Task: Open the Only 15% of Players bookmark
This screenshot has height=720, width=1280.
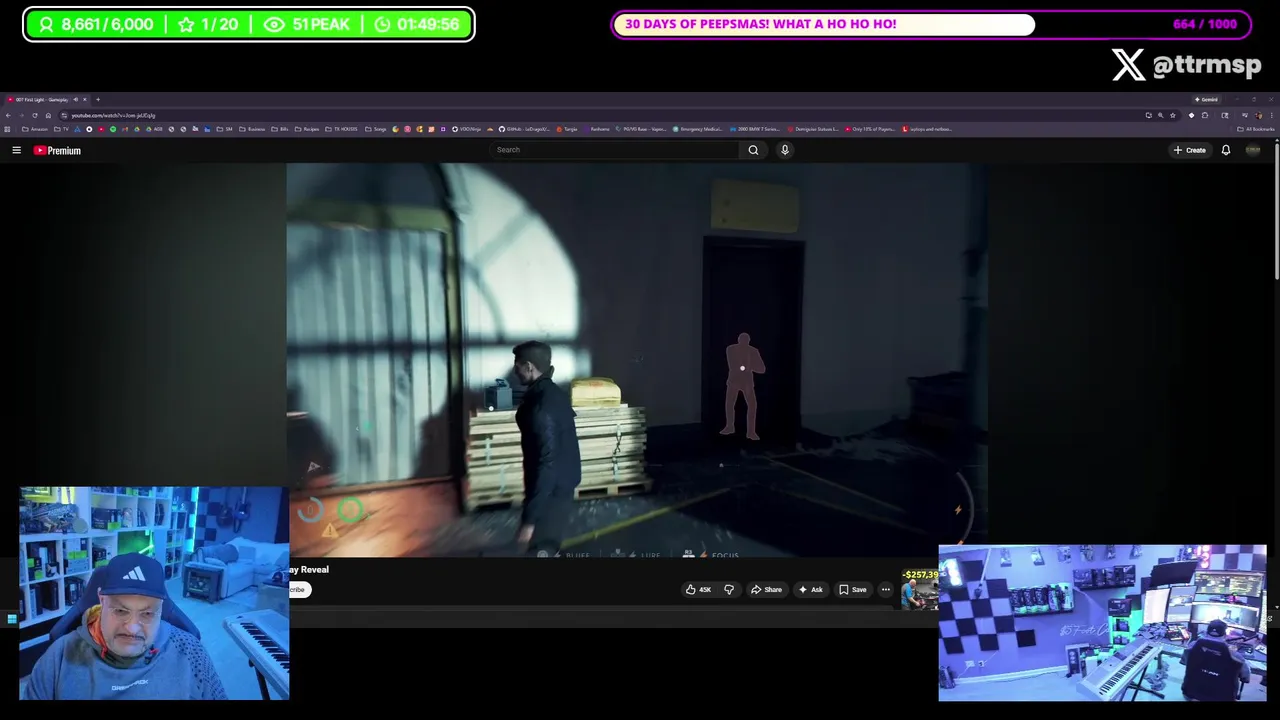Action: point(870,129)
